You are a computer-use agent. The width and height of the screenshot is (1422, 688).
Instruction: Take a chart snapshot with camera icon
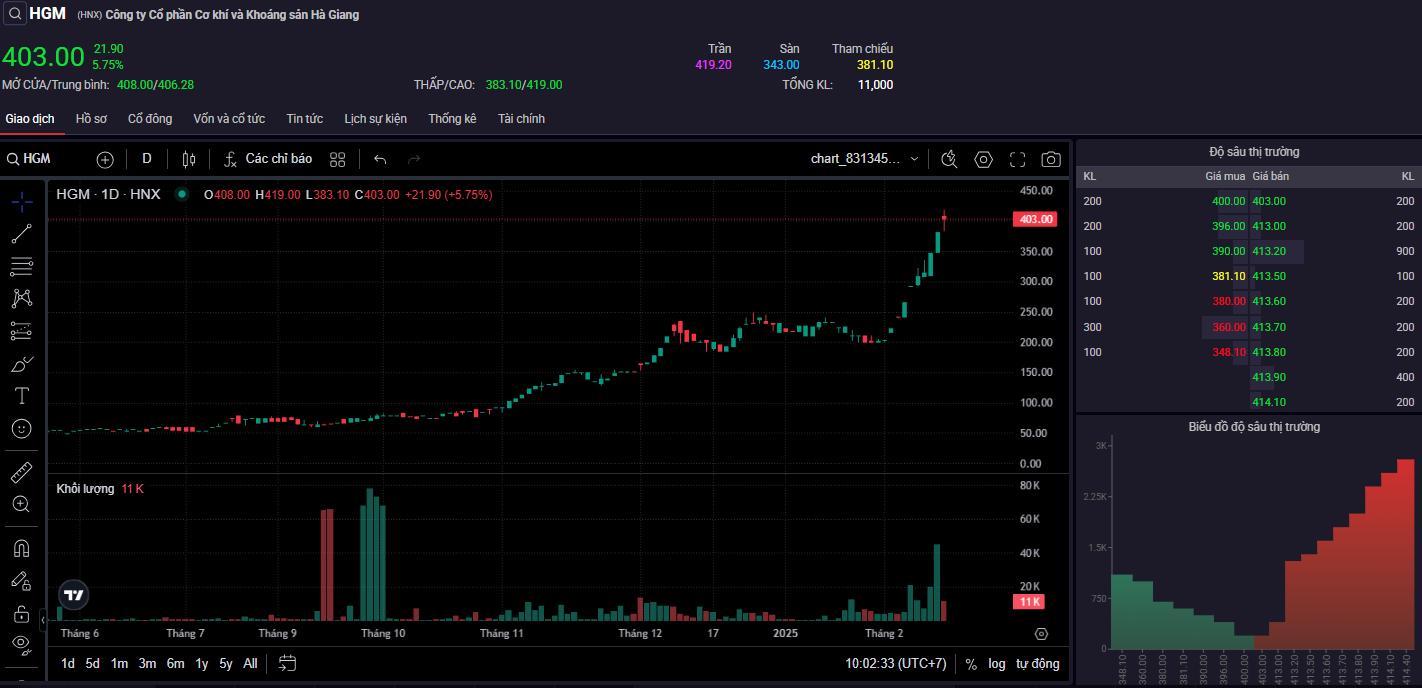1050,159
